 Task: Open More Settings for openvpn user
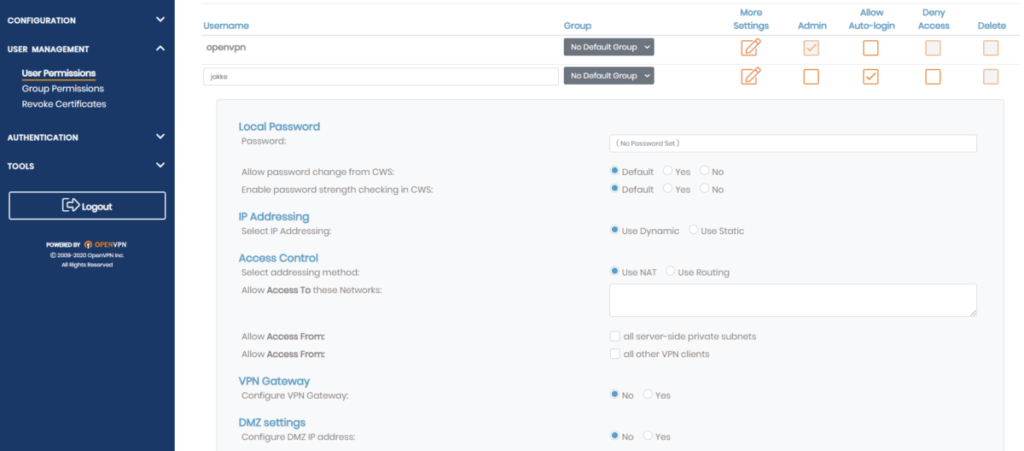click(751, 47)
